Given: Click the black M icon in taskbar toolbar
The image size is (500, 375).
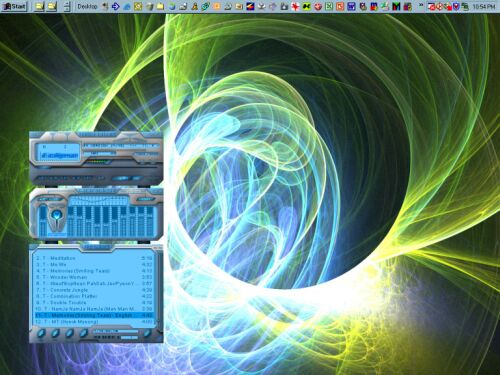Looking at the screenshot, I should pyautogui.click(x=396, y=6).
